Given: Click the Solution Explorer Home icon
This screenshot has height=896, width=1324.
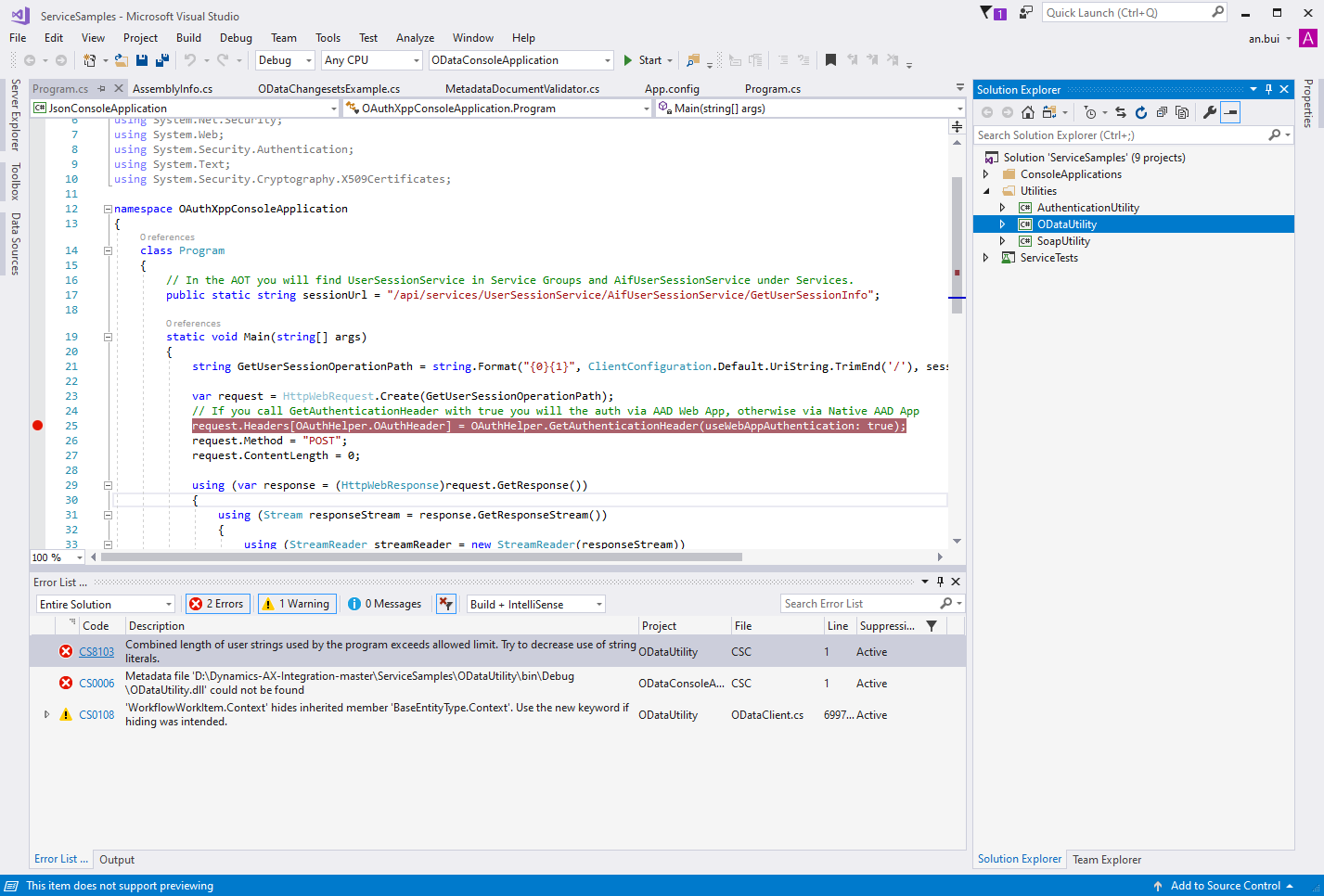Looking at the screenshot, I should coord(1028,112).
